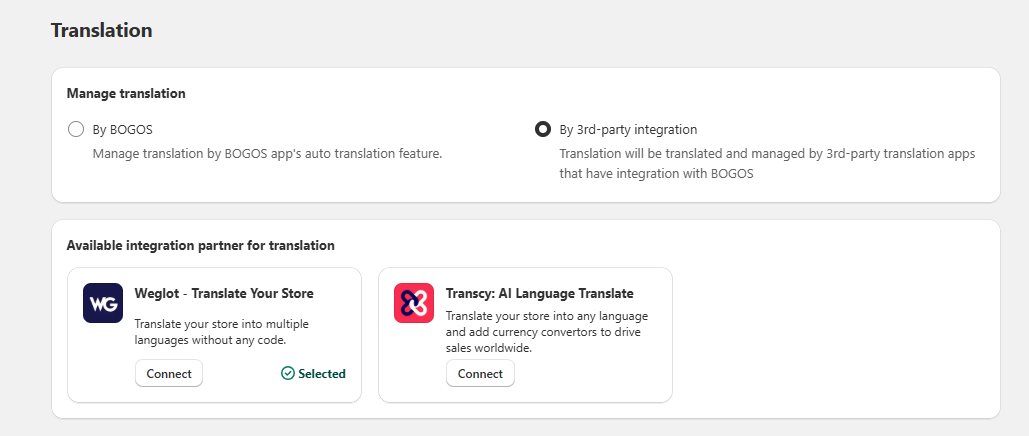
Task: Click the green Selected checkmark icon
Action: point(288,374)
